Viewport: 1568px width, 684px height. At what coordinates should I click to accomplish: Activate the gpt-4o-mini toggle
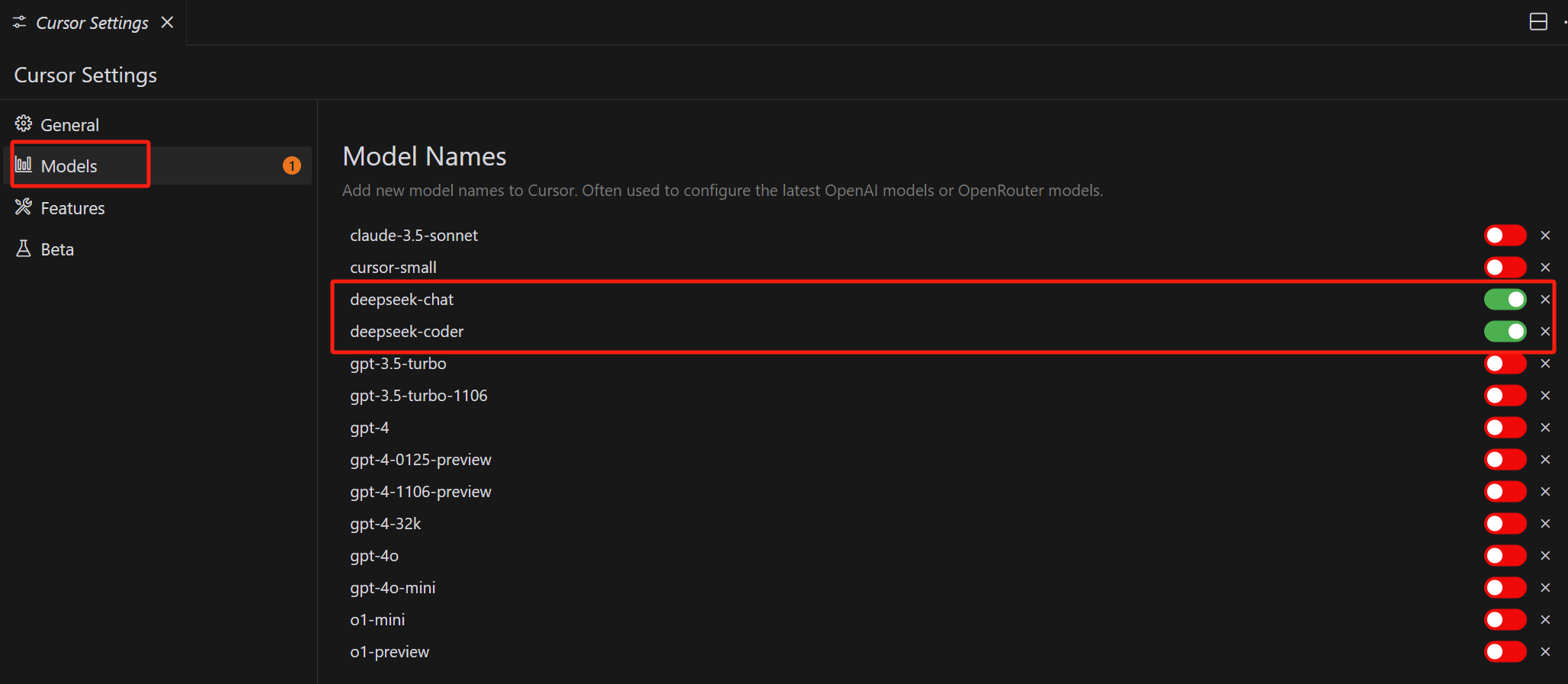[x=1505, y=588]
